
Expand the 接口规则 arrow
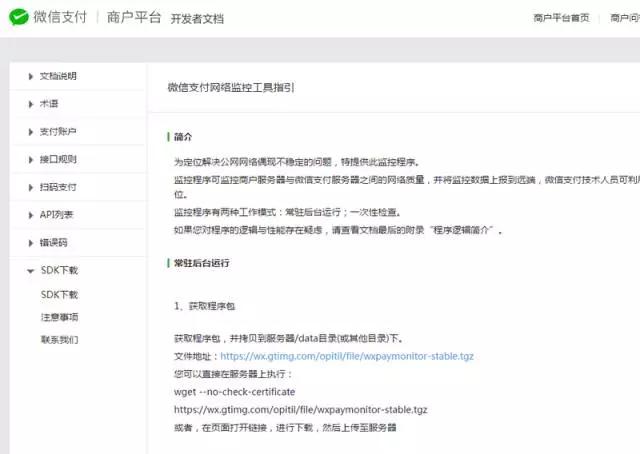pyautogui.click(x=31, y=160)
